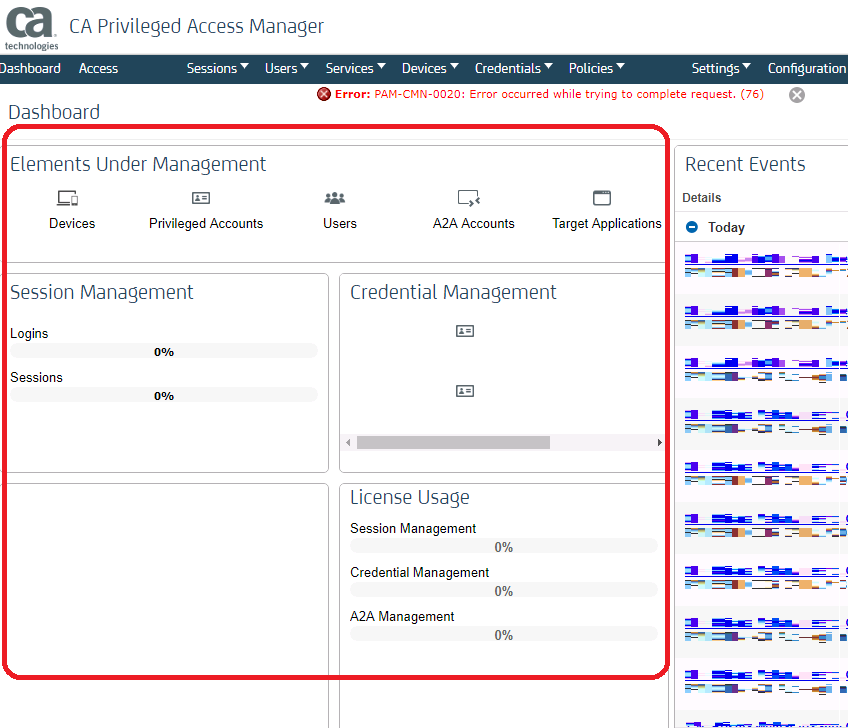Open the Users menu in navigation bar
Screen dimensions: 848x728
click(x=287, y=68)
